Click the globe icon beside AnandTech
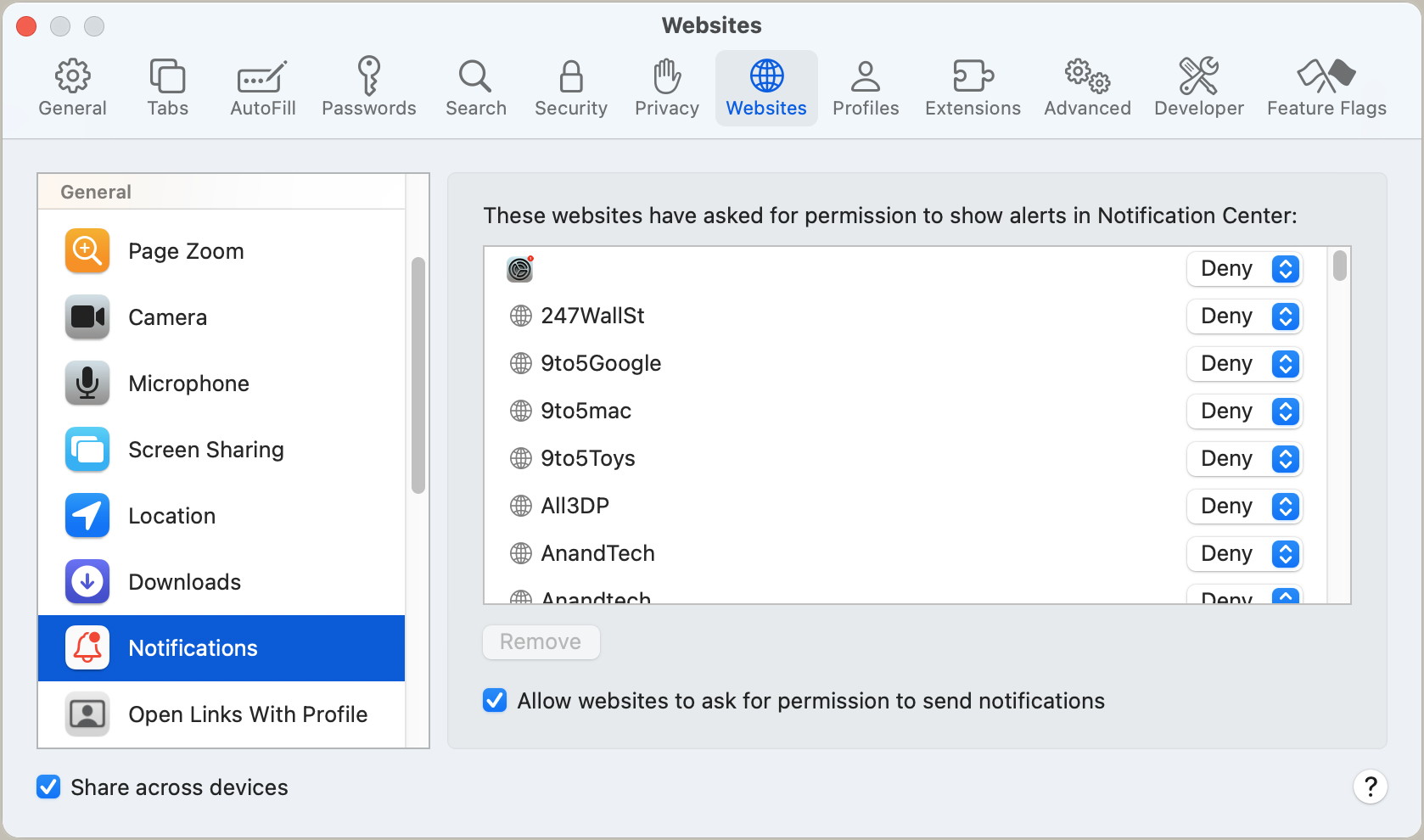This screenshot has height=840, width=1424. (520, 554)
